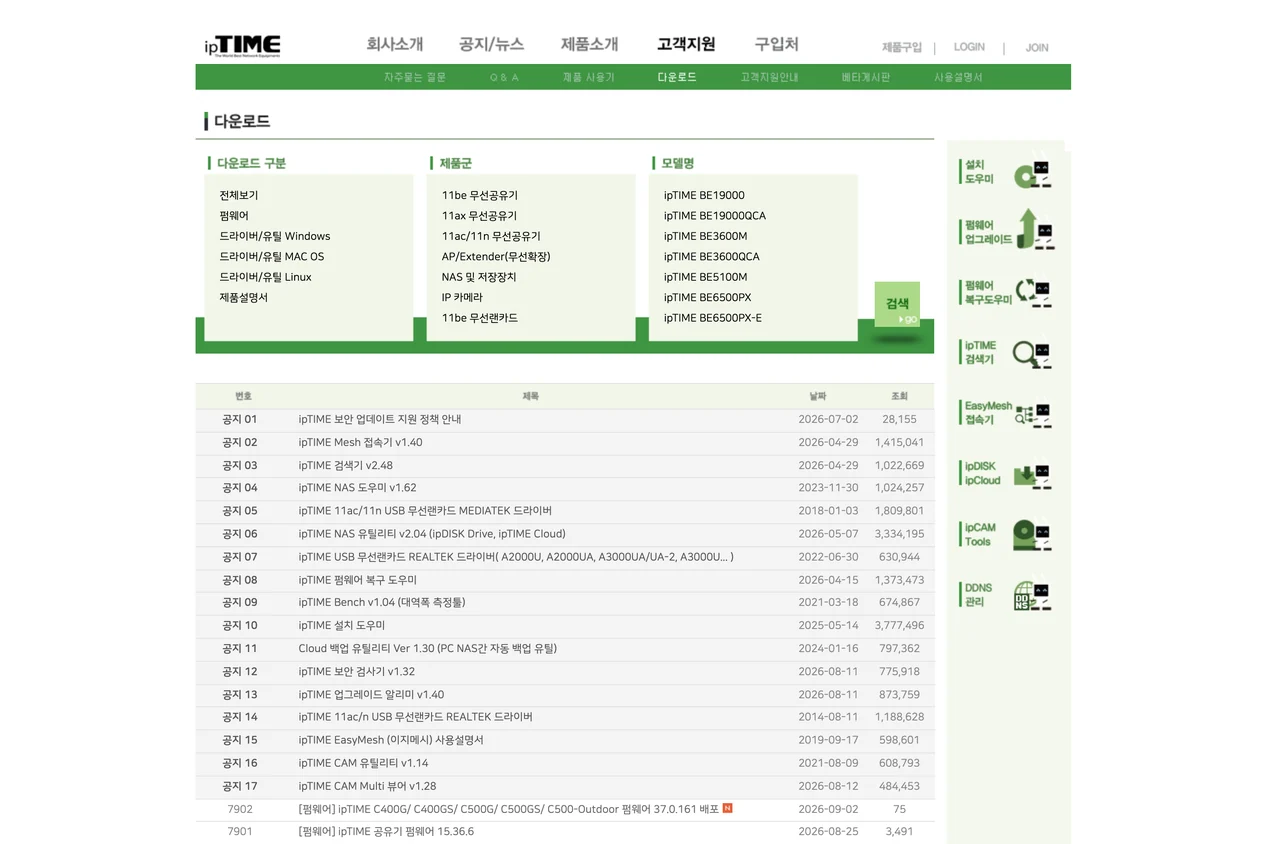The height and width of the screenshot is (844, 1280).
Task: Open the 펌웨어 업그레이드 sidebar icon
Action: (1008, 230)
